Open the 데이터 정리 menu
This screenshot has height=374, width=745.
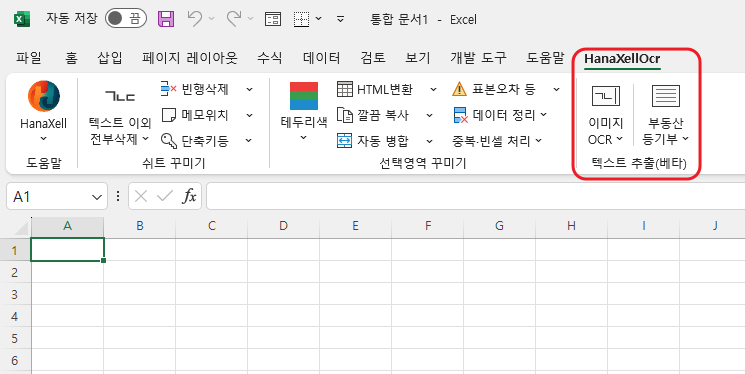click(499, 115)
